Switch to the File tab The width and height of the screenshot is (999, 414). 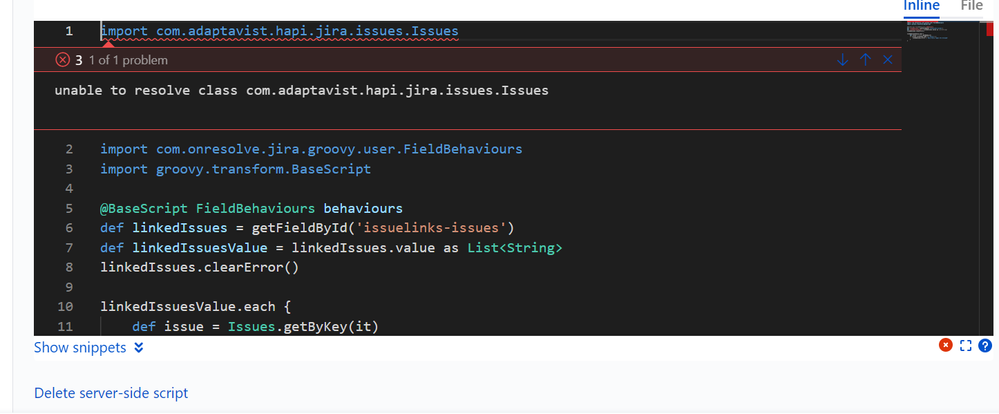(972, 6)
